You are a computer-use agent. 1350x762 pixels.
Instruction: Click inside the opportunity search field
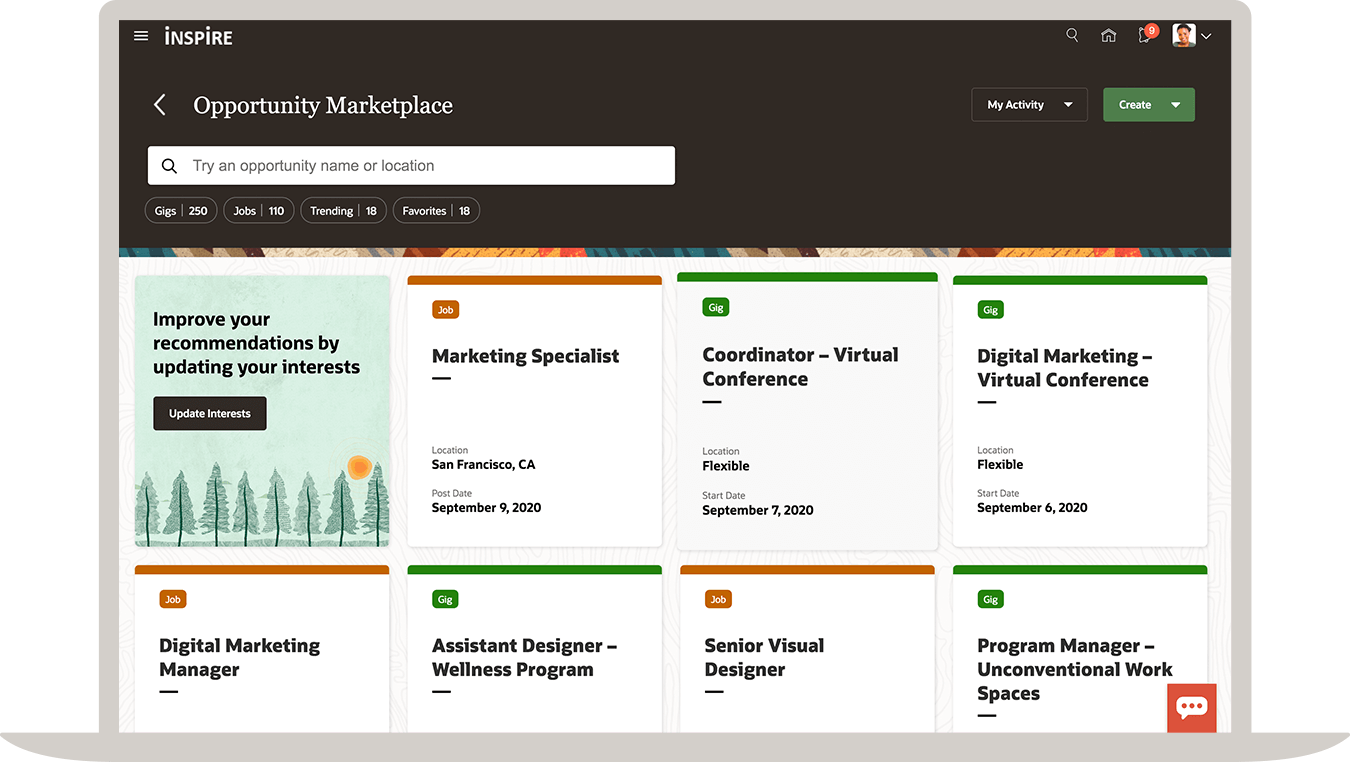(x=411, y=165)
